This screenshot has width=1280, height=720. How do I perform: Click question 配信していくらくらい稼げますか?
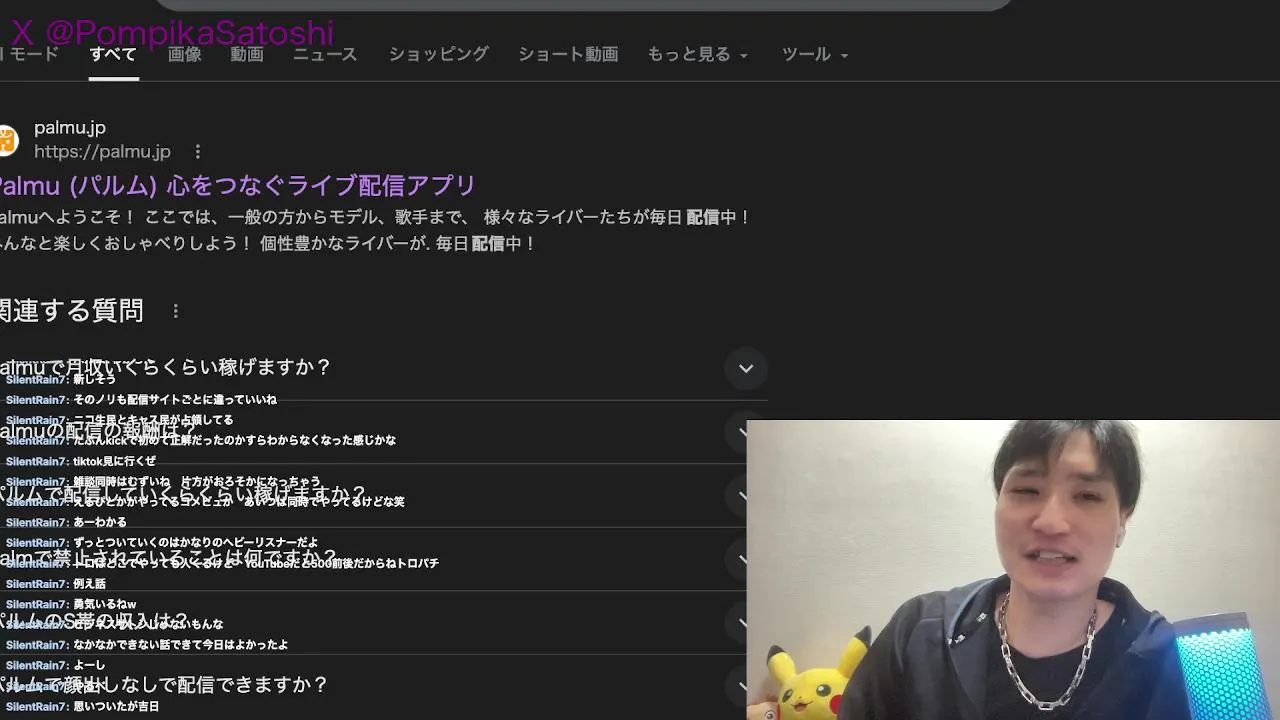point(184,494)
